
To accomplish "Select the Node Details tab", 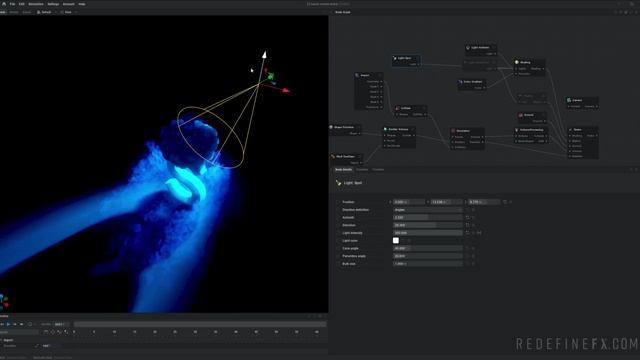I will pos(343,169).
